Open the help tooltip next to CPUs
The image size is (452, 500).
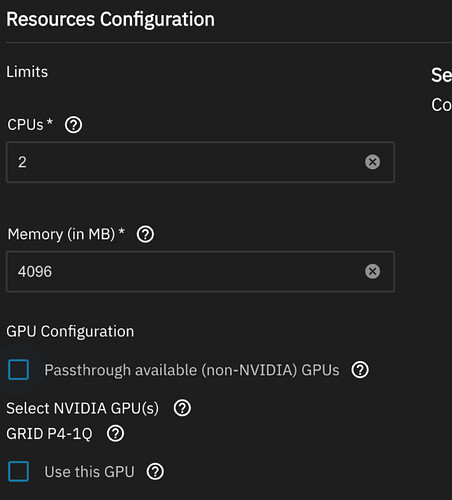(73, 125)
